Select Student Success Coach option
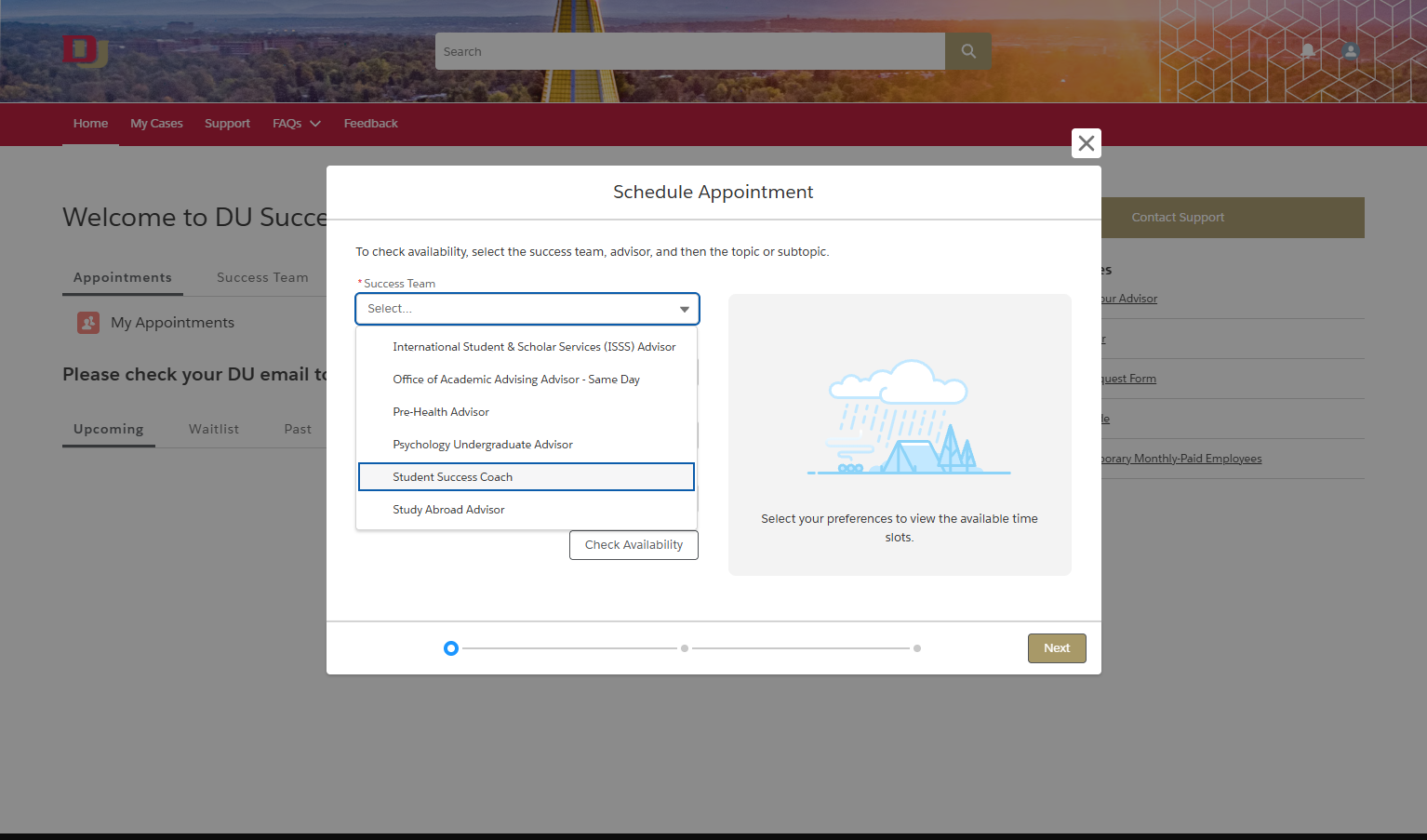Screen dimensions: 1427x840 (527, 477)
